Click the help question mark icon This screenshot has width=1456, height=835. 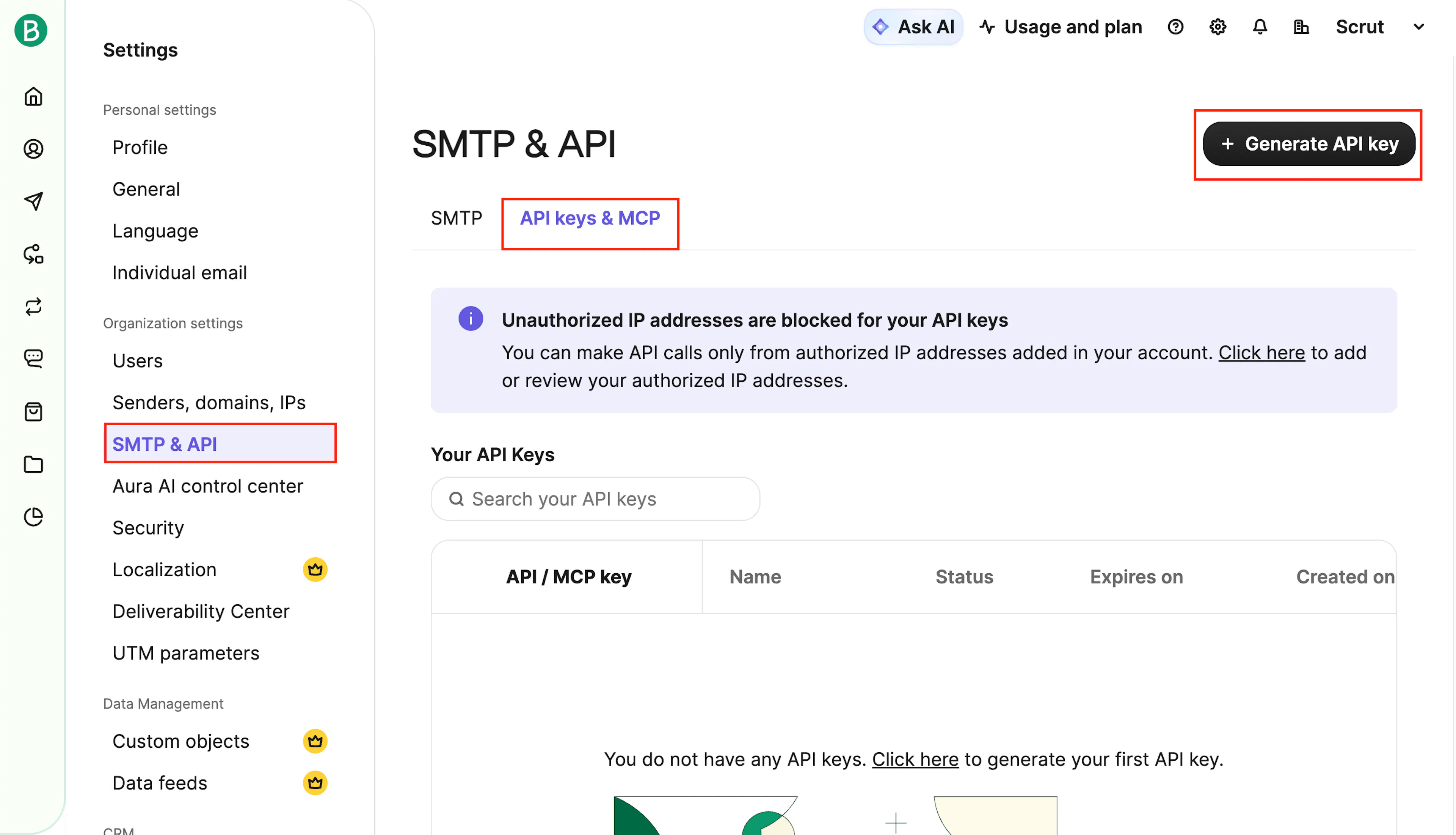[x=1175, y=27]
